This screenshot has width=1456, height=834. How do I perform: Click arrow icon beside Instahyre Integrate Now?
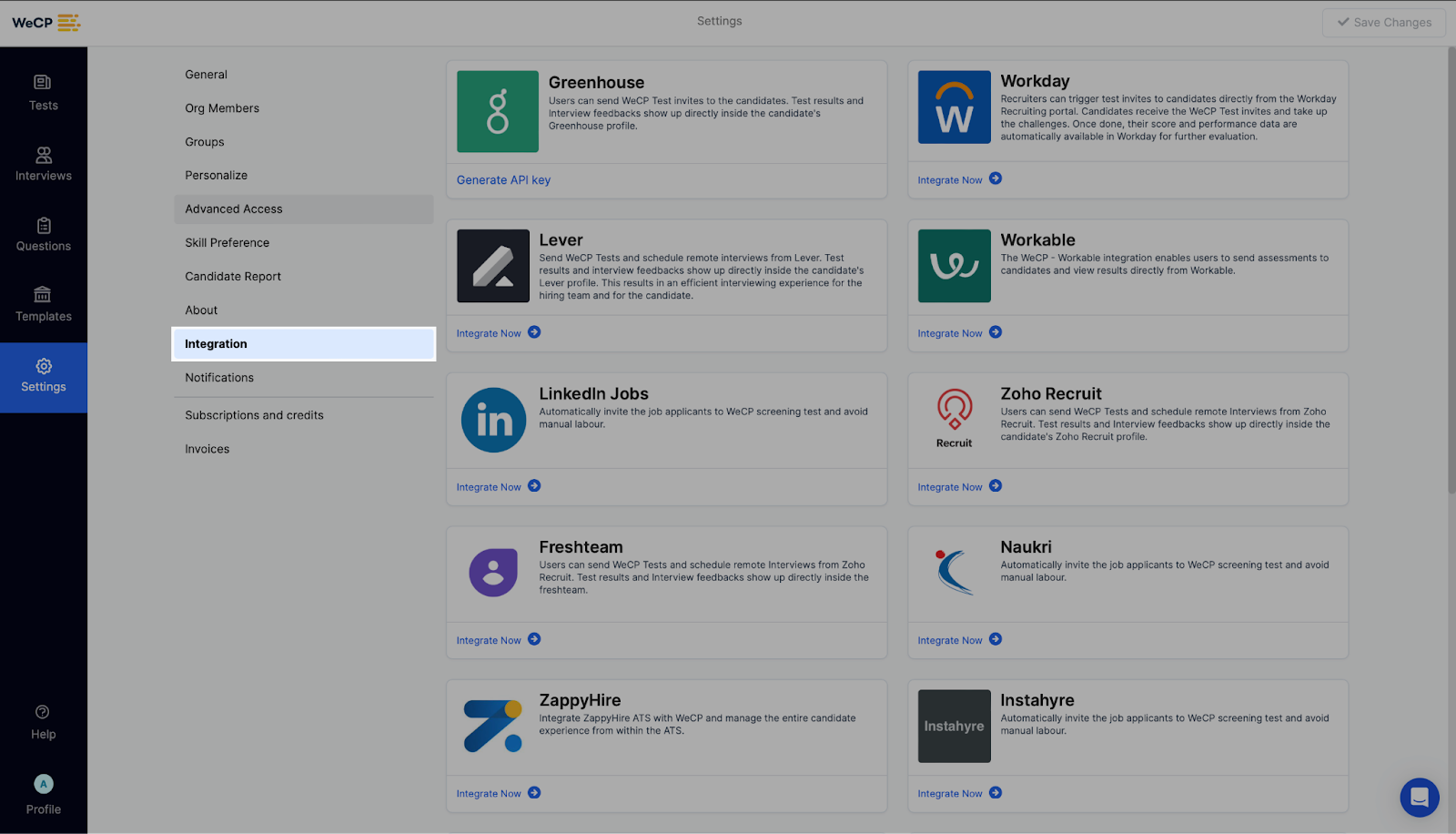coord(996,793)
